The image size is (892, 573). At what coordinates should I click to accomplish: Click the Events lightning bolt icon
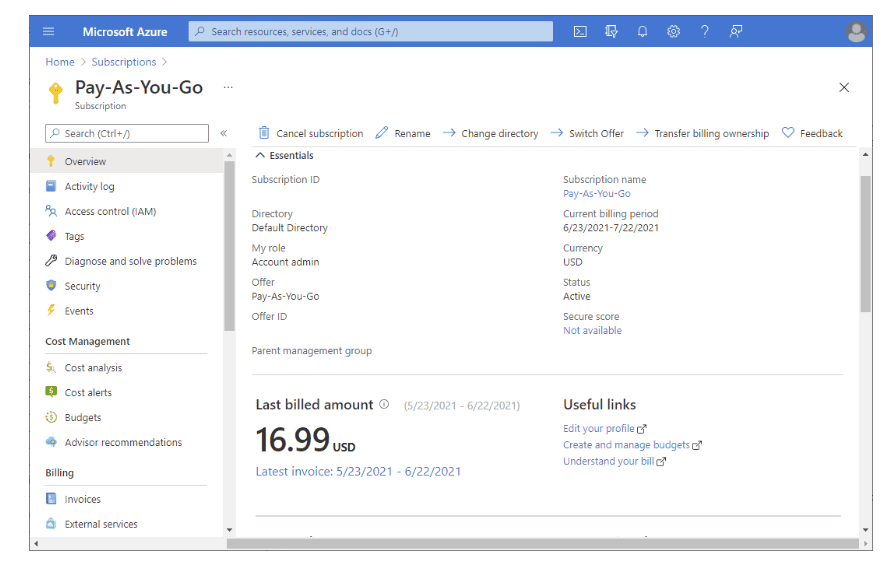51,310
